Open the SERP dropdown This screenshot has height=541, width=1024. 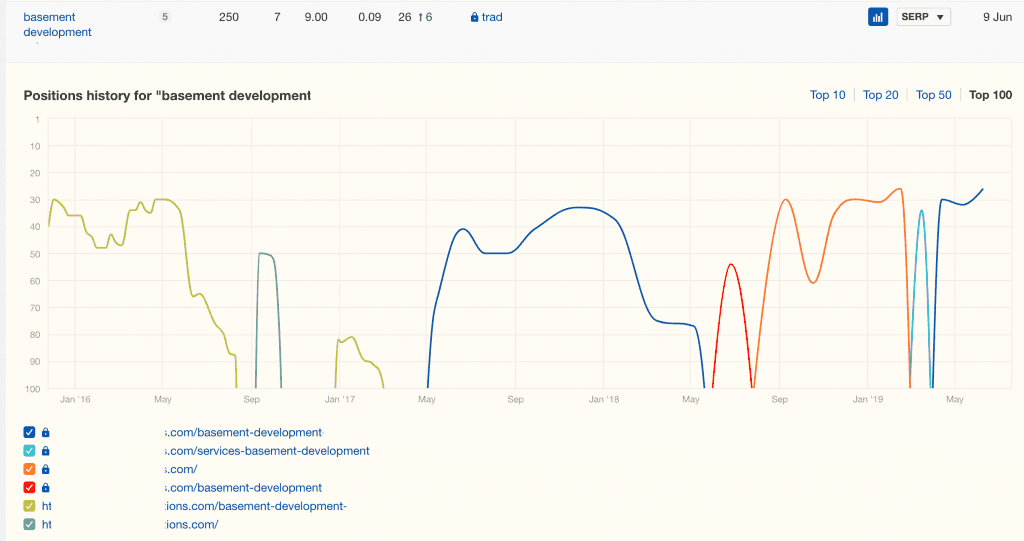click(x=923, y=17)
